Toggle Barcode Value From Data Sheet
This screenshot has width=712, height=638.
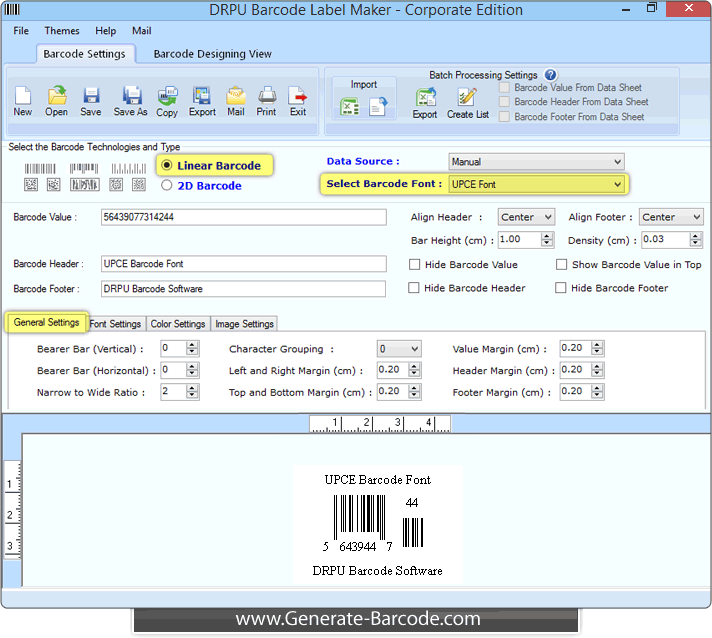coord(504,88)
